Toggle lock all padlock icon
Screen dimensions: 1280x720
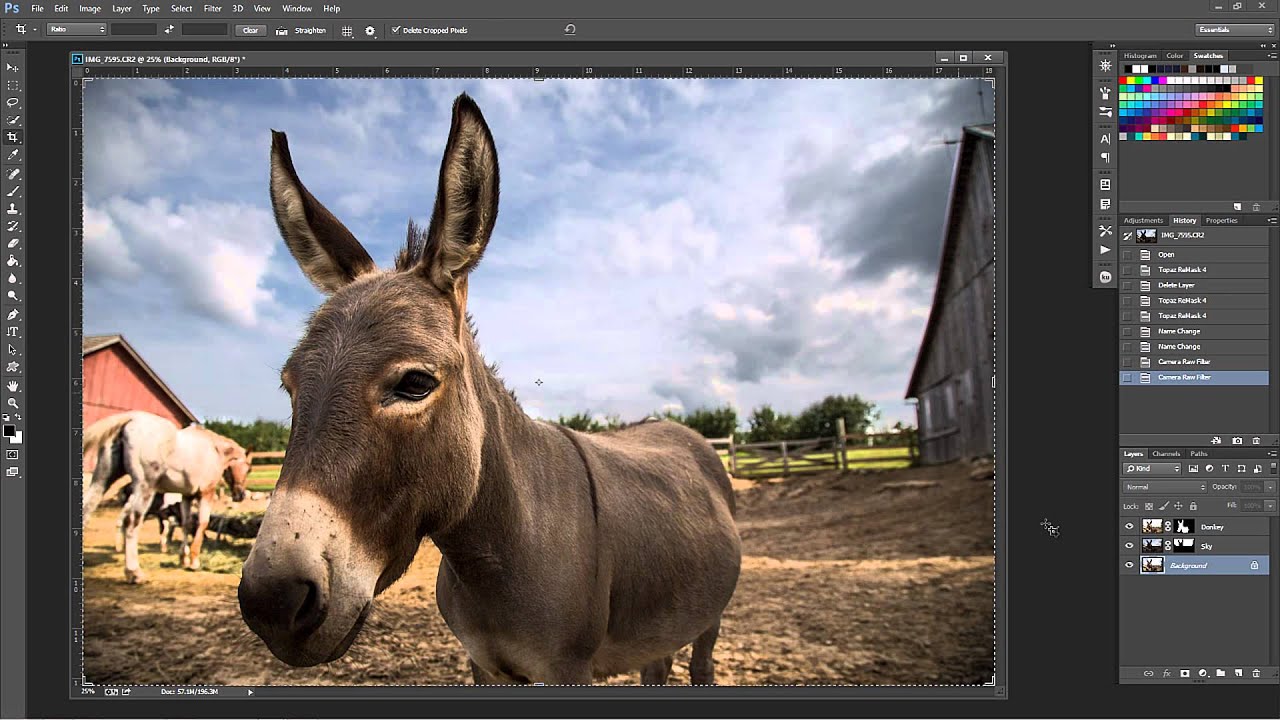click(1192, 506)
